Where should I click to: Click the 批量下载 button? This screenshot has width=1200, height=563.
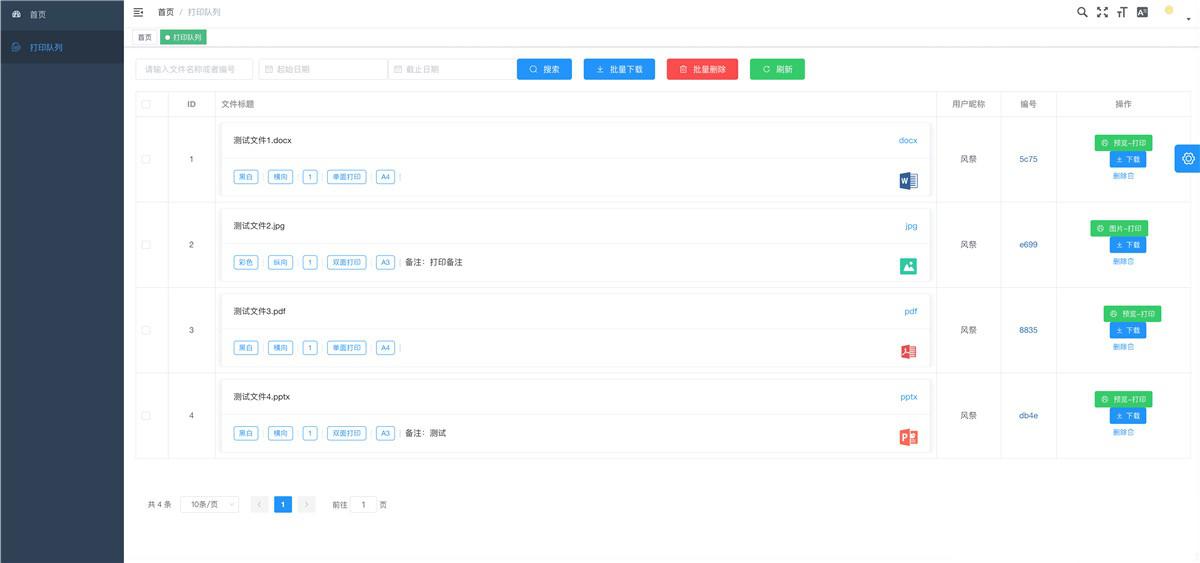tap(620, 69)
